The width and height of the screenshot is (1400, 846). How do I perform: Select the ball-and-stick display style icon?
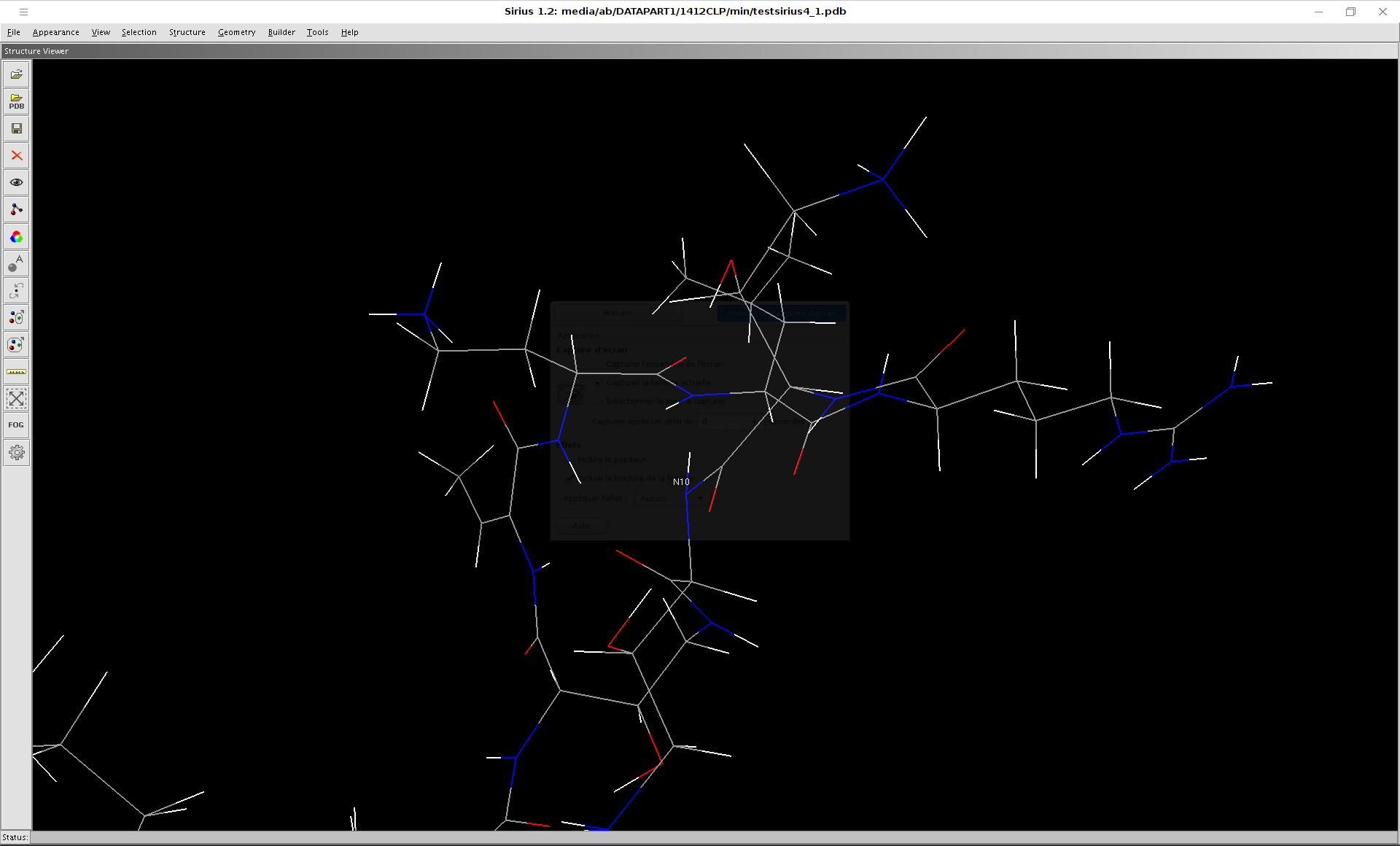[16, 209]
